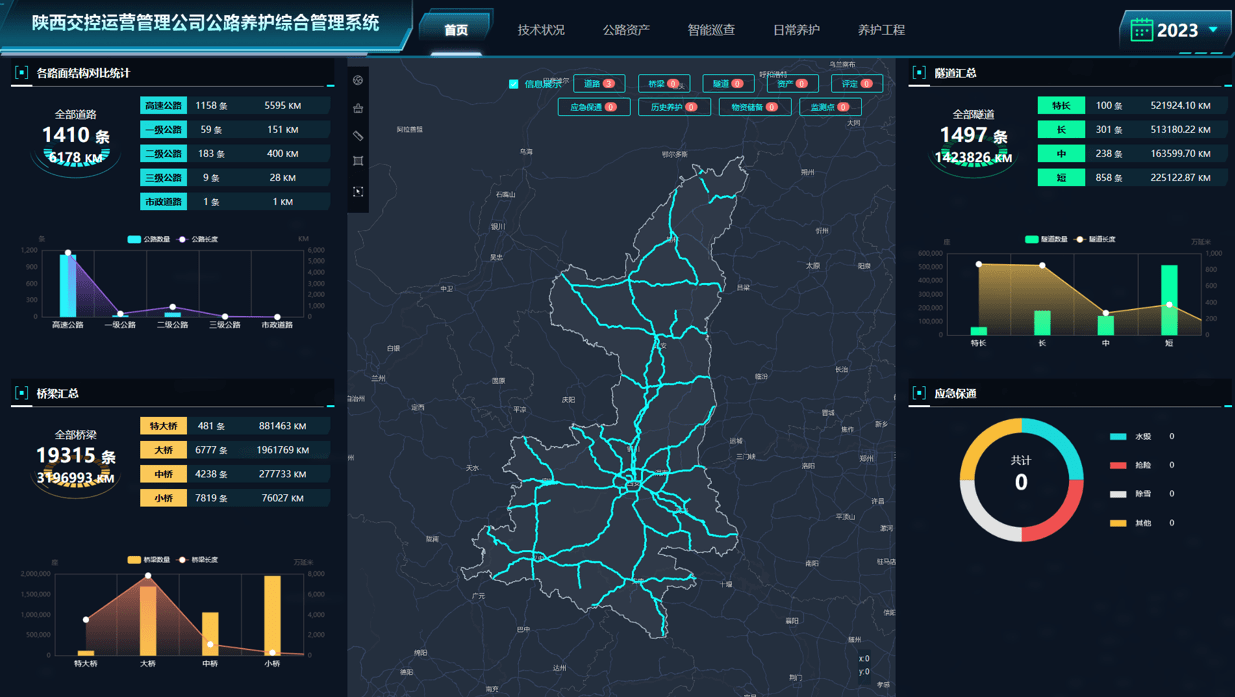The height and width of the screenshot is (697, 1235).
Task: Click the 抢险 red legend swatch
Action: tap(1118, 465)
